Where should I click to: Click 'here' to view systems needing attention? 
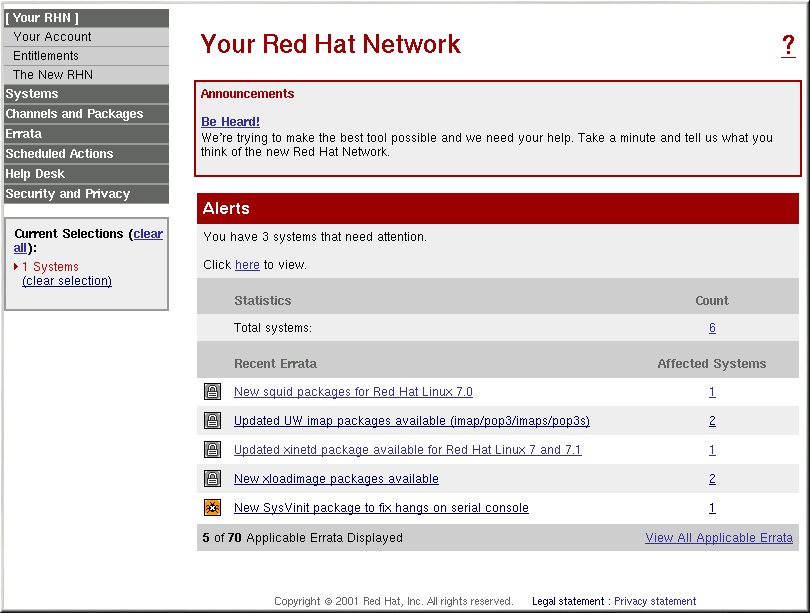[247, 265]
